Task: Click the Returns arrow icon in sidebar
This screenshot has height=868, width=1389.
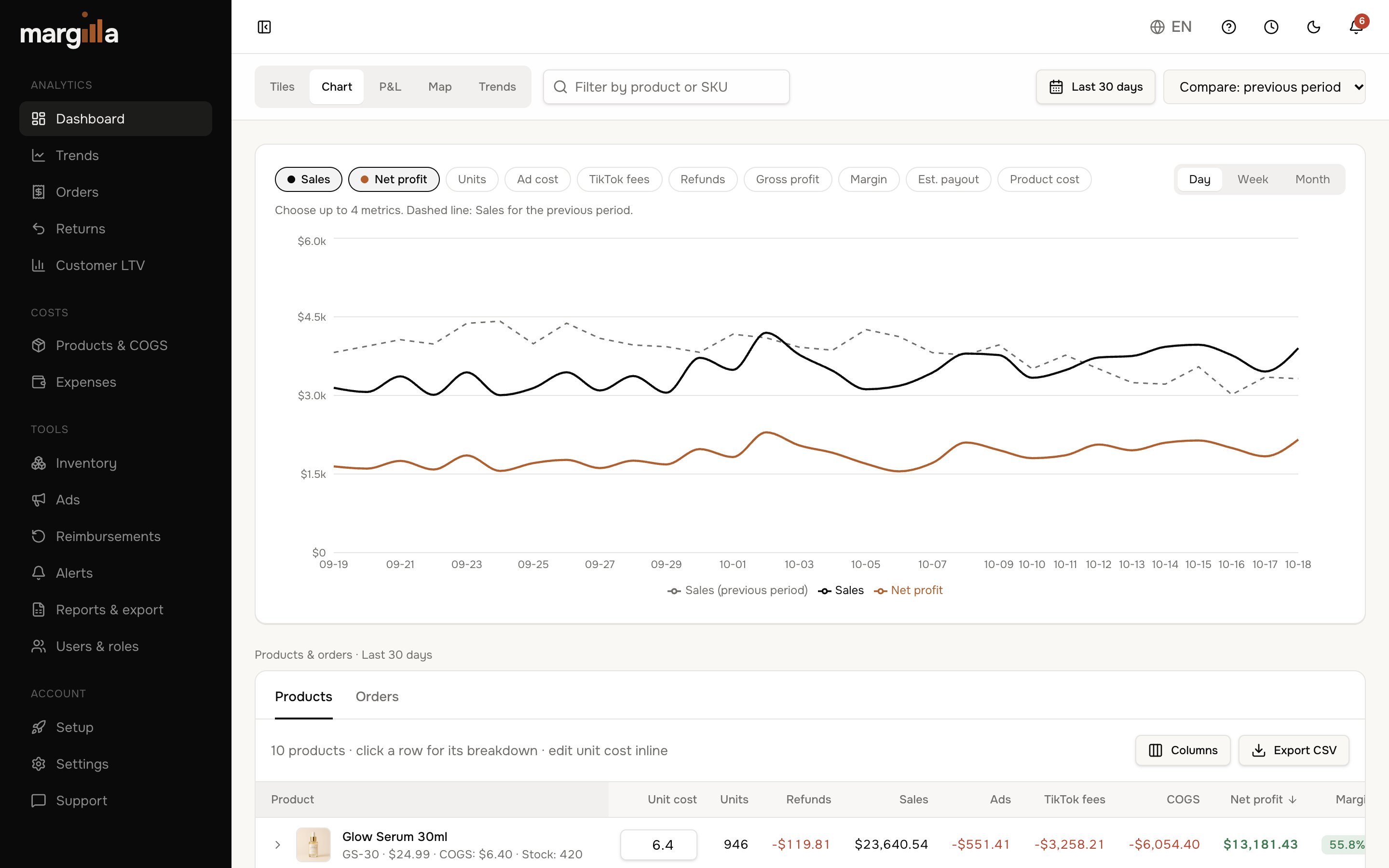Action: pyautogui.click(x=39, y=229)
